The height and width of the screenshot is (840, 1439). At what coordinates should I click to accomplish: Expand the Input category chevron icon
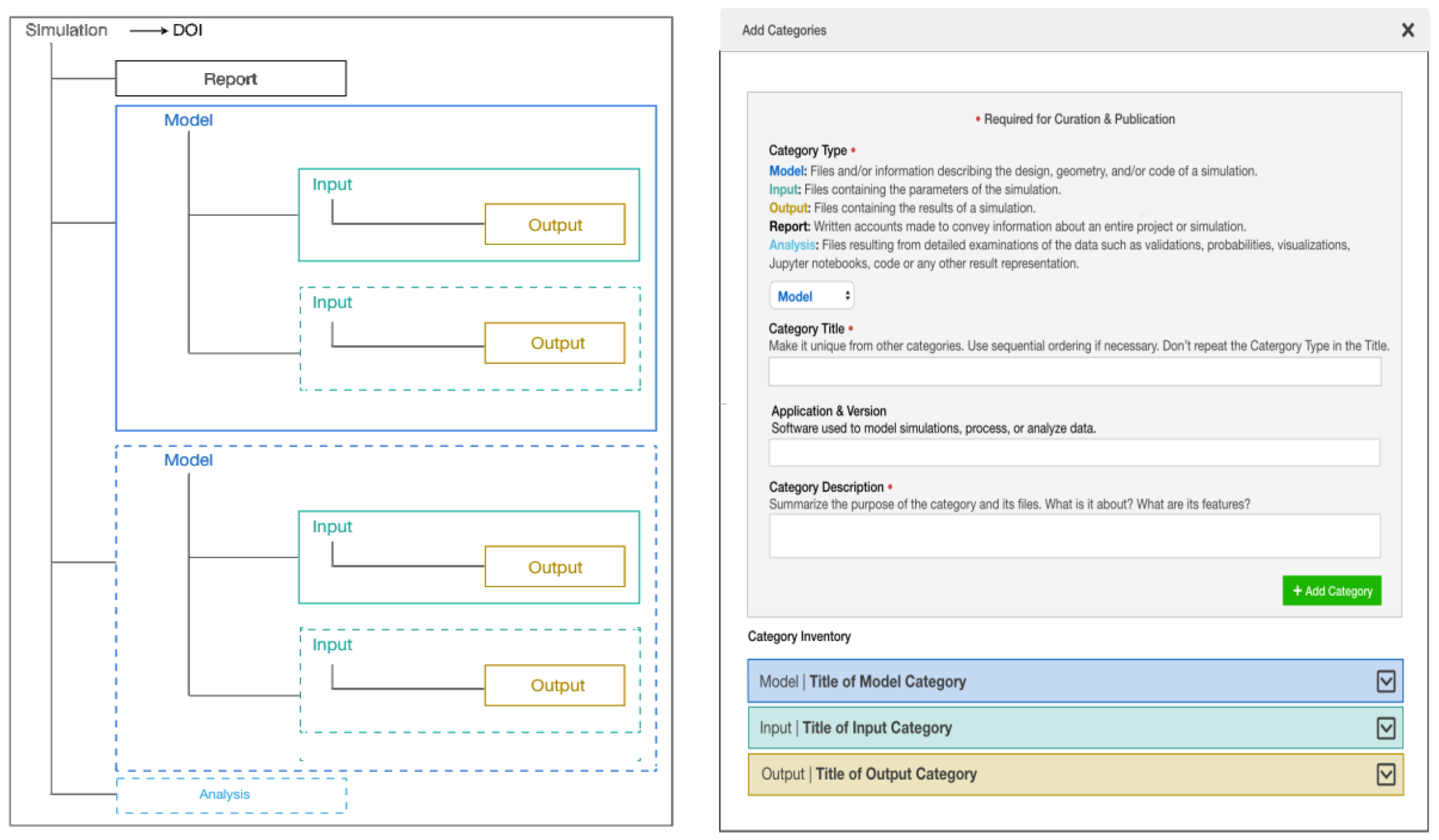point(1385,728)
